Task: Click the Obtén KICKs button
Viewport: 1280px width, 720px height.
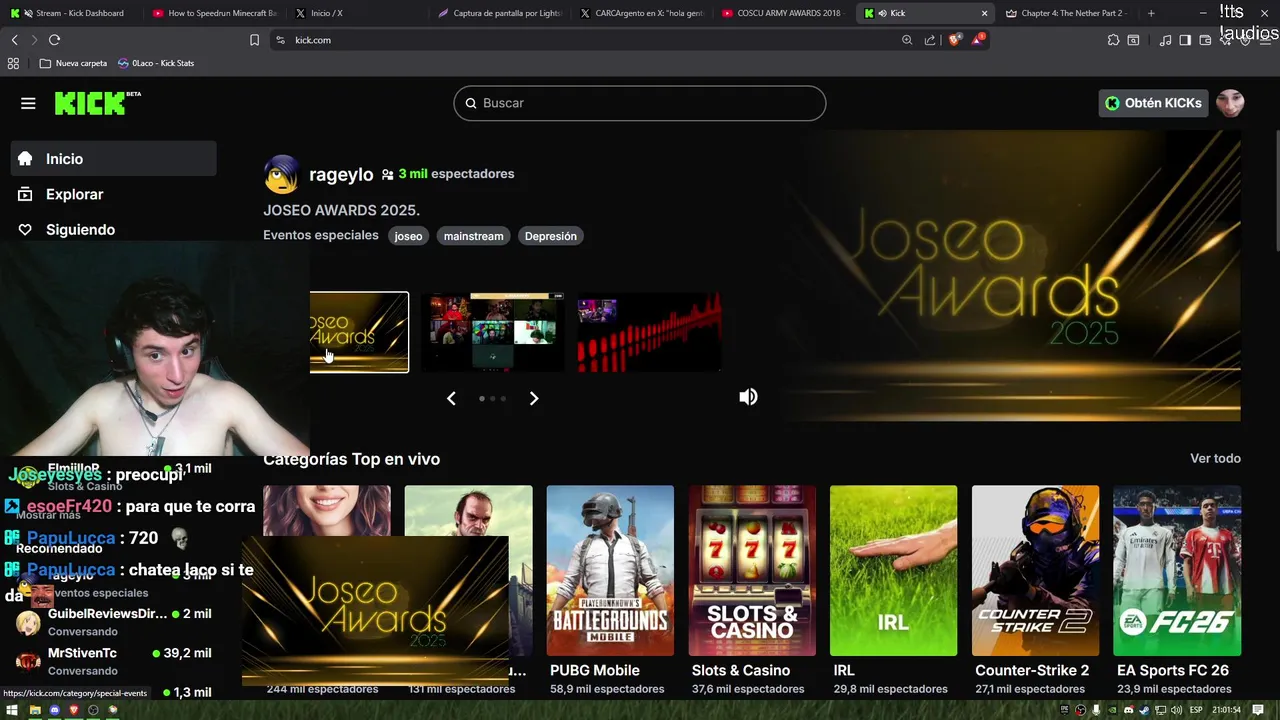Action: click(x=1153, y=103)
